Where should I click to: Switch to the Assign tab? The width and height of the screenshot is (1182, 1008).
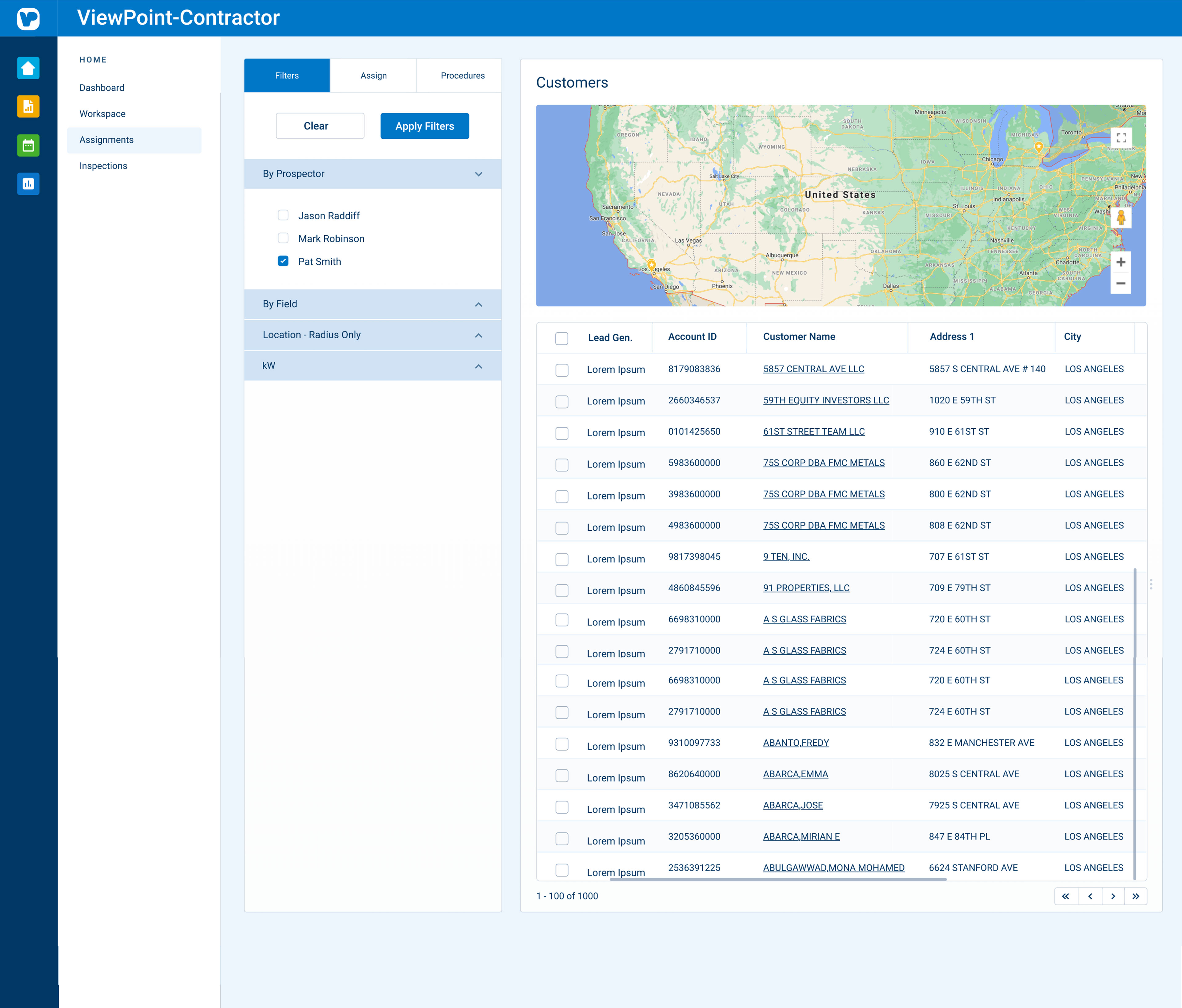(373, 75)
